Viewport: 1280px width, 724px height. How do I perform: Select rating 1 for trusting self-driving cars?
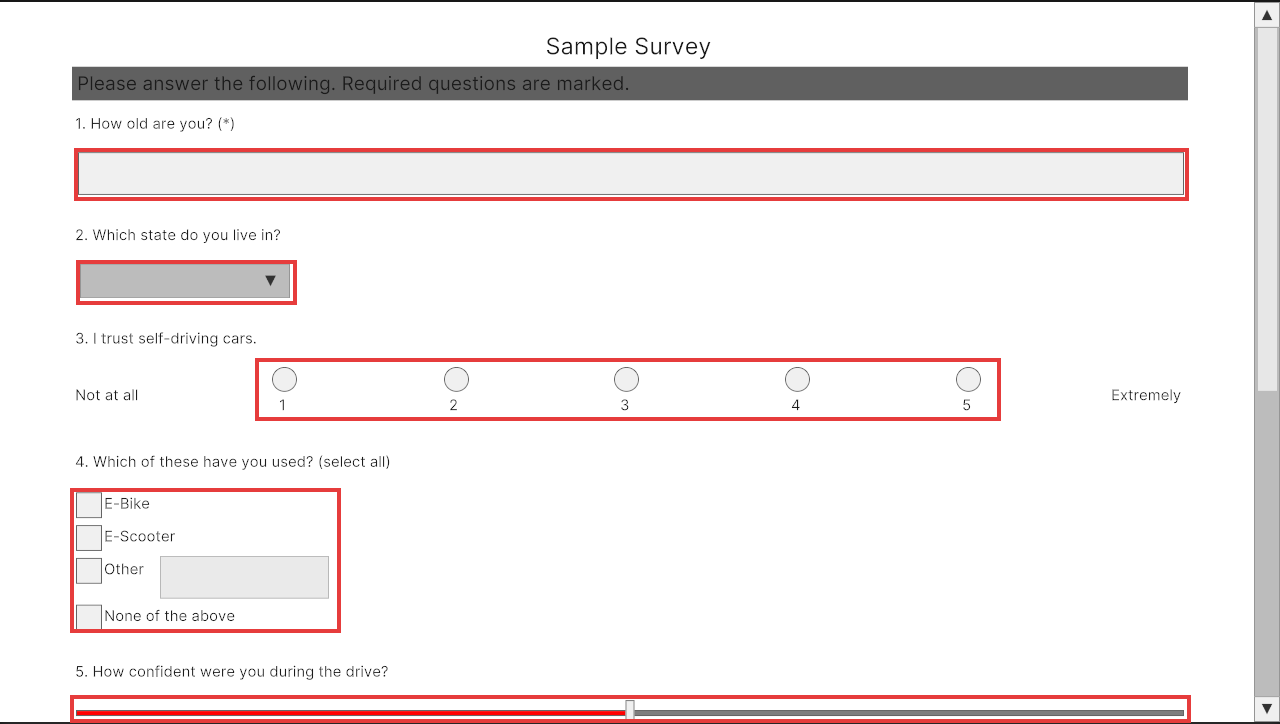click(284, 379)
